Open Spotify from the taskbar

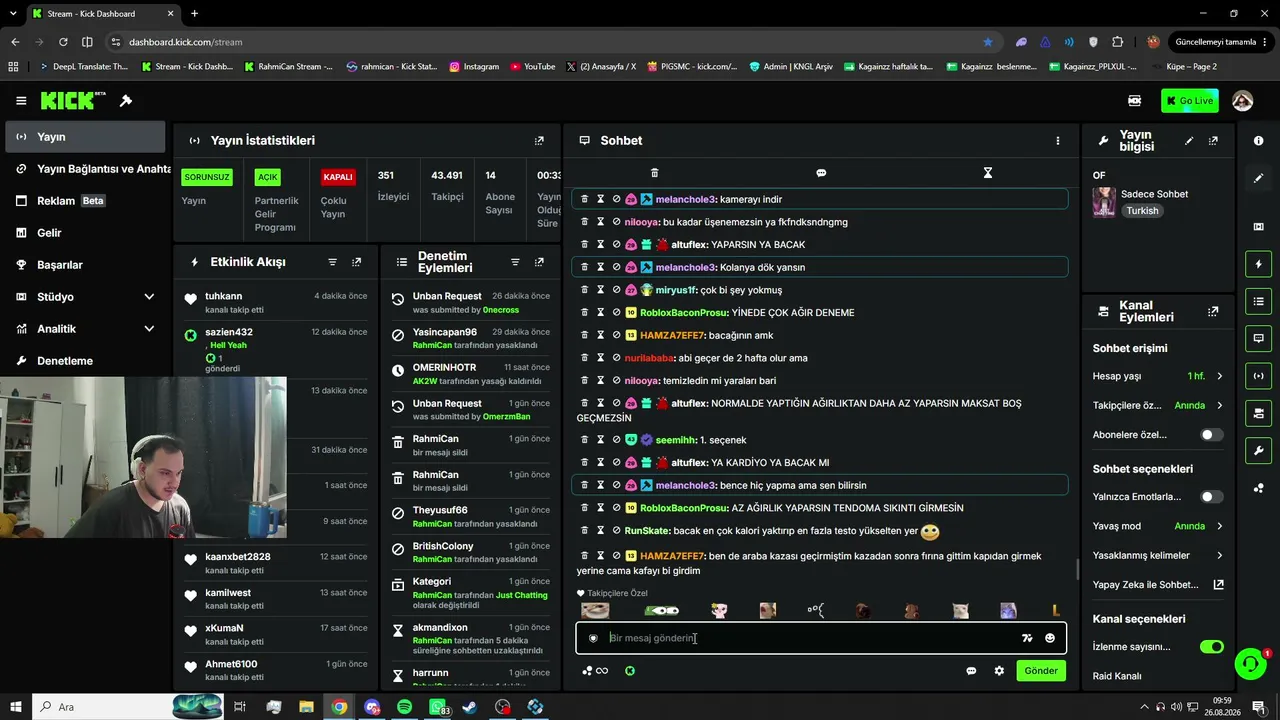pos(404,707)
